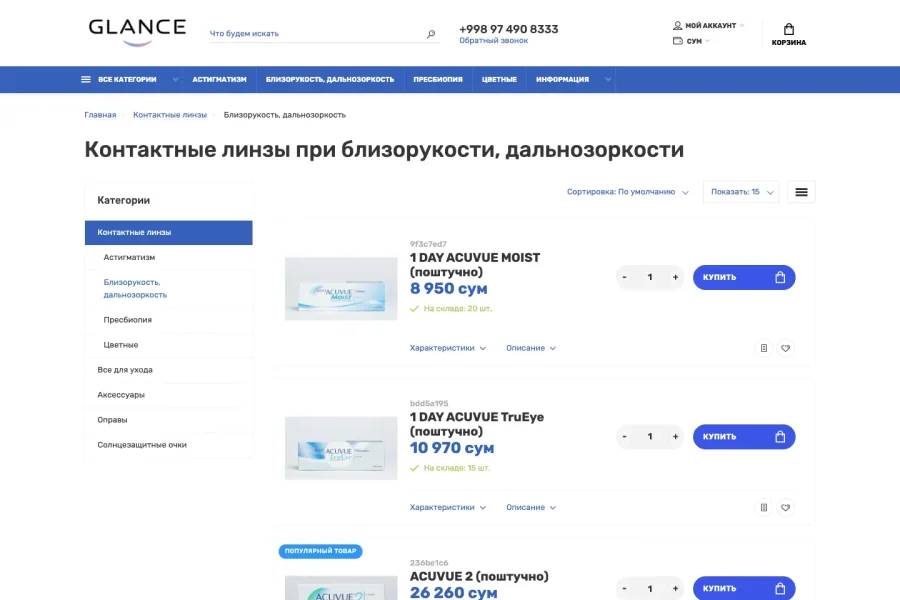
Task: Click 1 DAY ACUVUE MOIST product image
Action: (341, 289)
